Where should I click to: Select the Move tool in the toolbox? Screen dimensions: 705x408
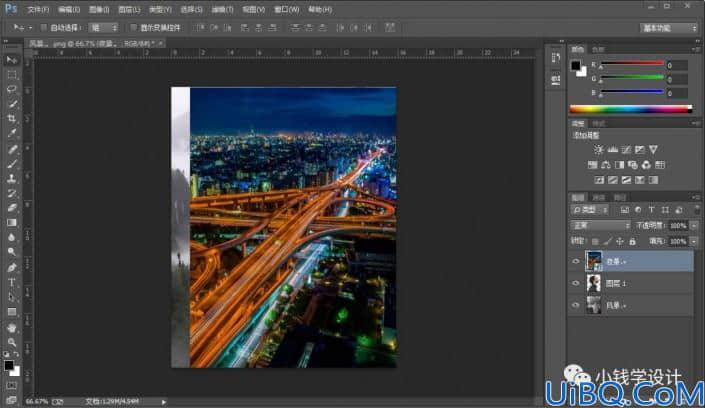point(12,60)
